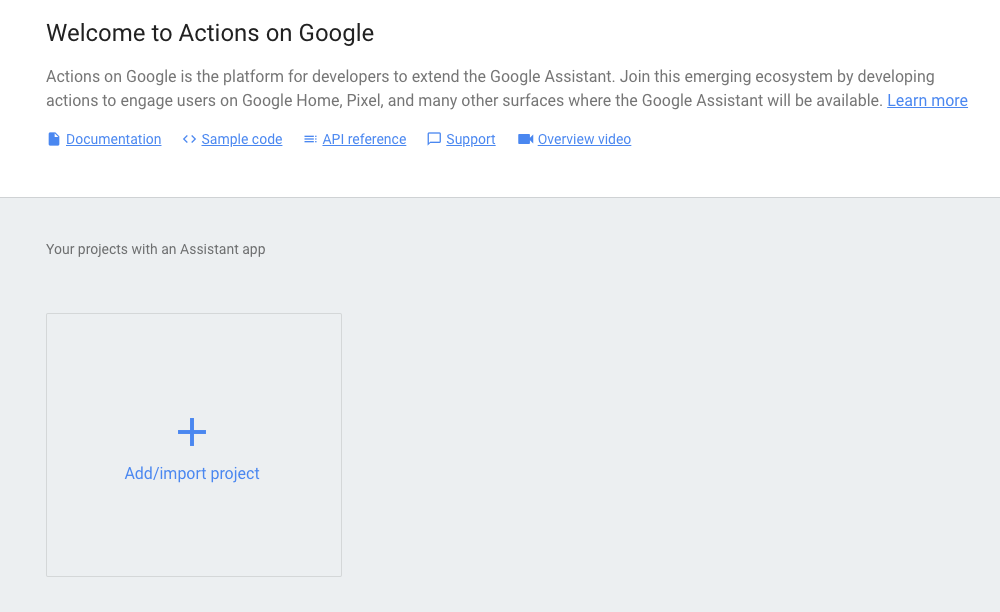Click the blue plus icon
Screen dimensions: 1000x612
pyautogui.click(x=192, y=432)
